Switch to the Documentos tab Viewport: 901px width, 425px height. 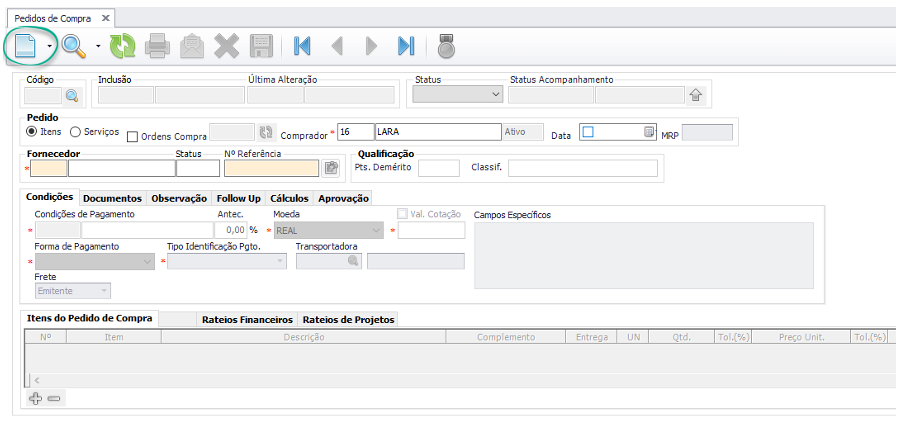coord(112,198)
